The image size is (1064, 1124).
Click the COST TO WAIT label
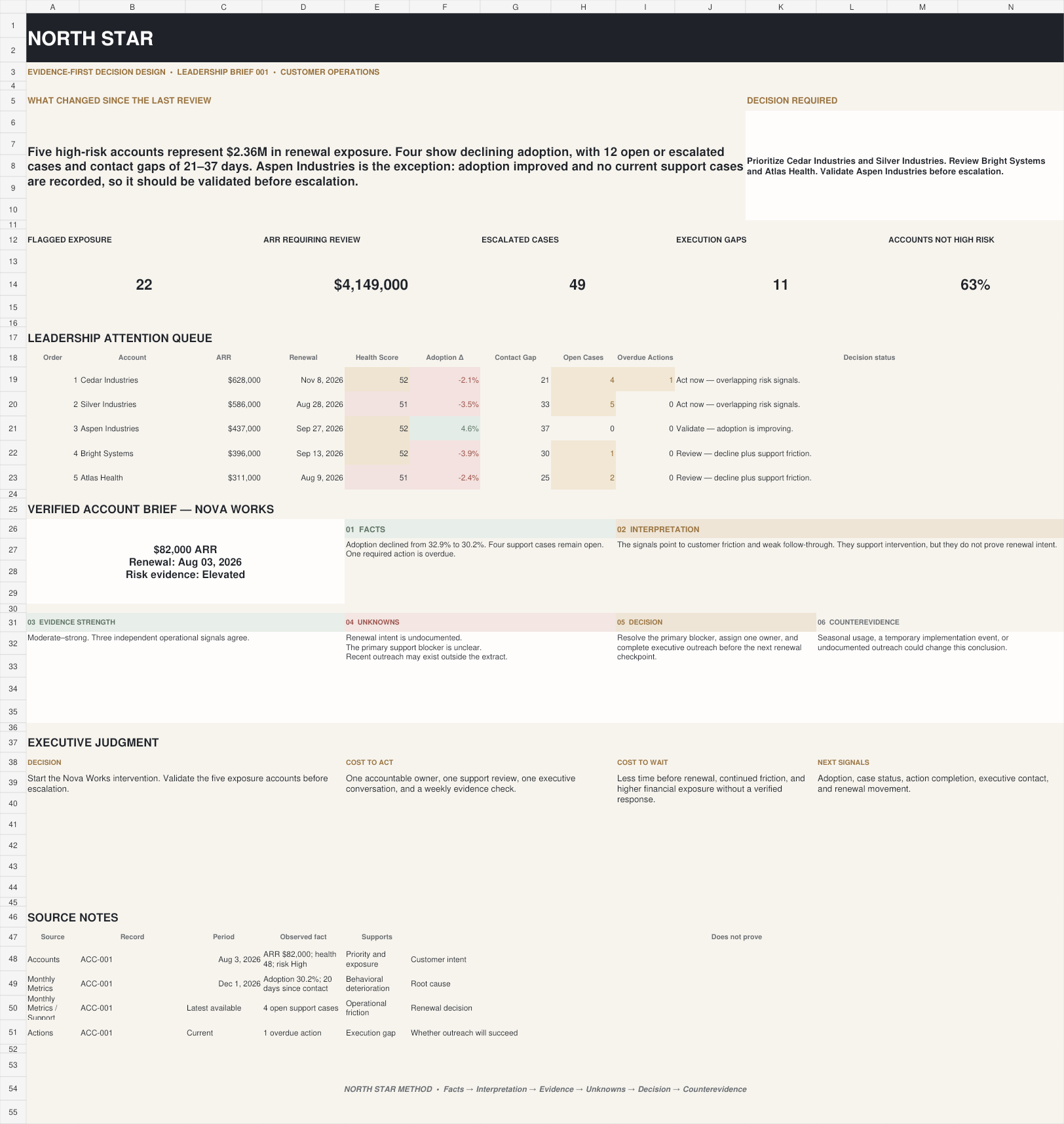pos(642,762)
